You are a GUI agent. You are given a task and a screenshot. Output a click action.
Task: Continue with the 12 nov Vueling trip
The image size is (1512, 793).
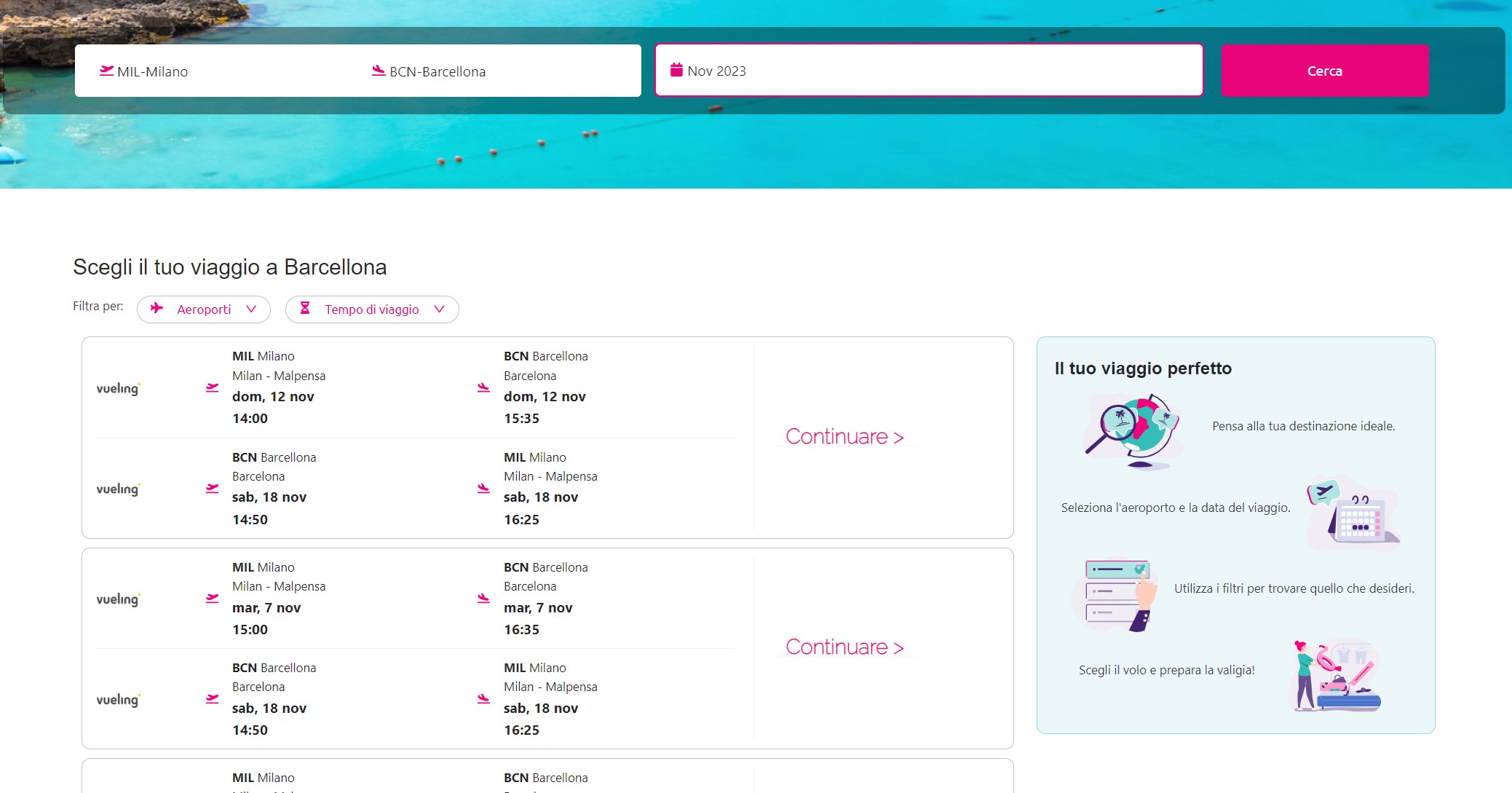pos(844,437)
